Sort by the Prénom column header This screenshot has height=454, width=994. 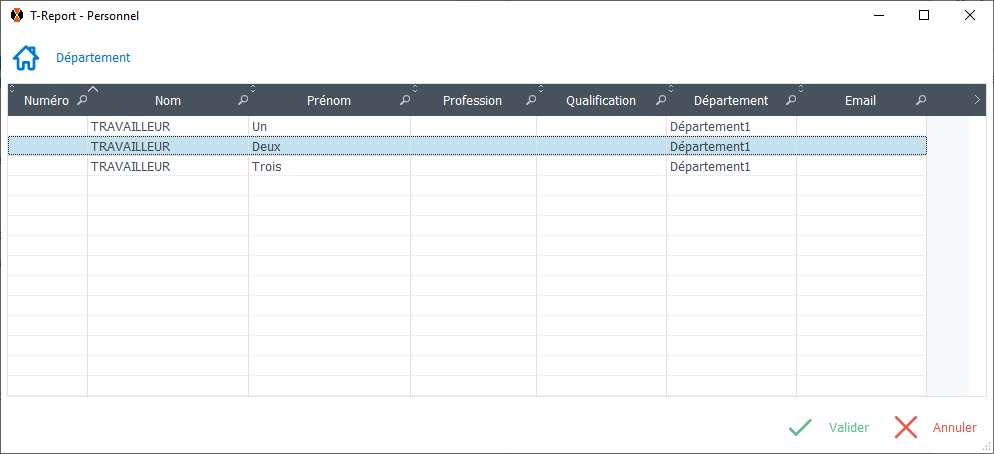pyautogui.click(x=329, y=101)
